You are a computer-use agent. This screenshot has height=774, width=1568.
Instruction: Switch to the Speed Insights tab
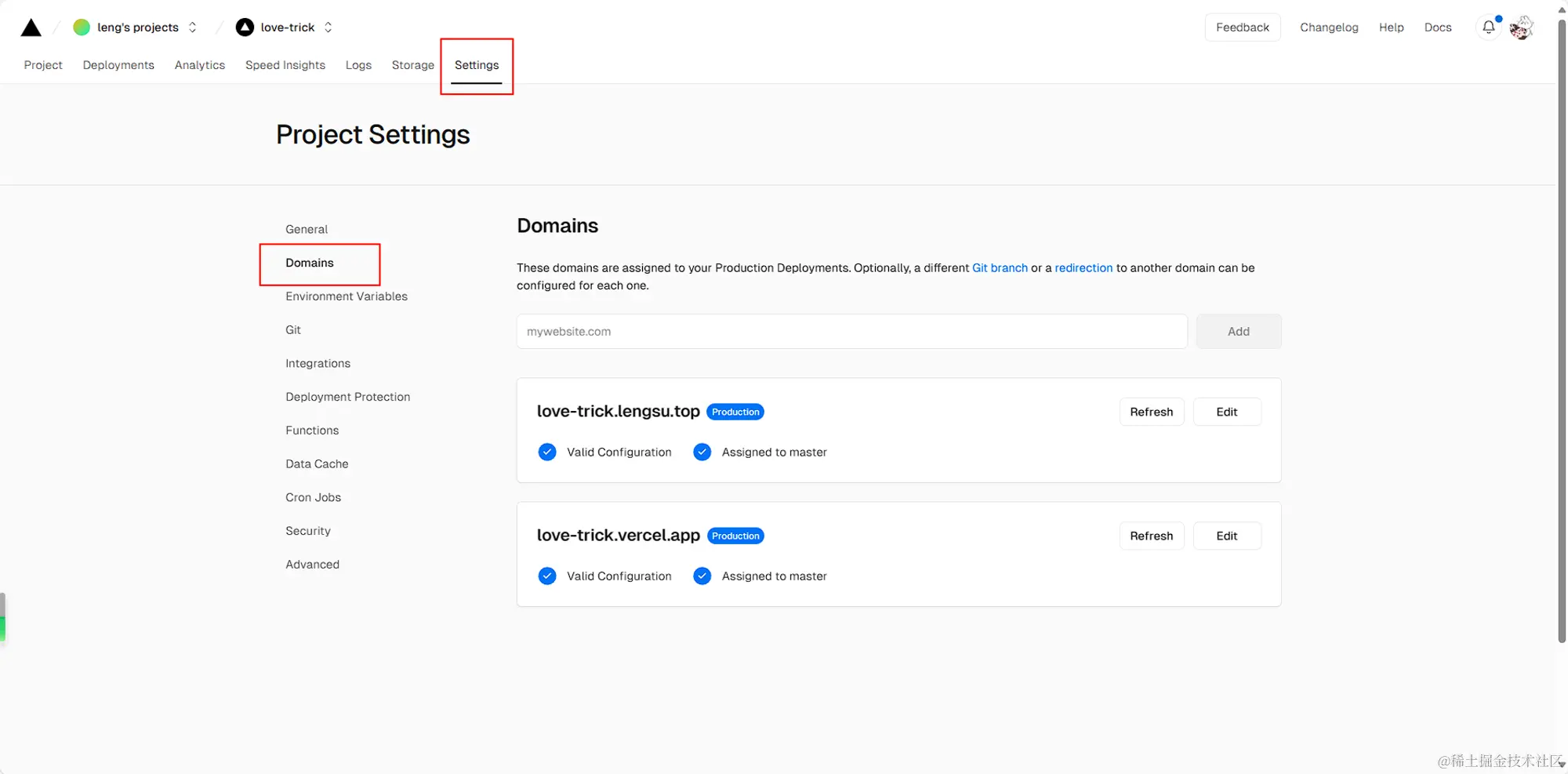(285, 65)
